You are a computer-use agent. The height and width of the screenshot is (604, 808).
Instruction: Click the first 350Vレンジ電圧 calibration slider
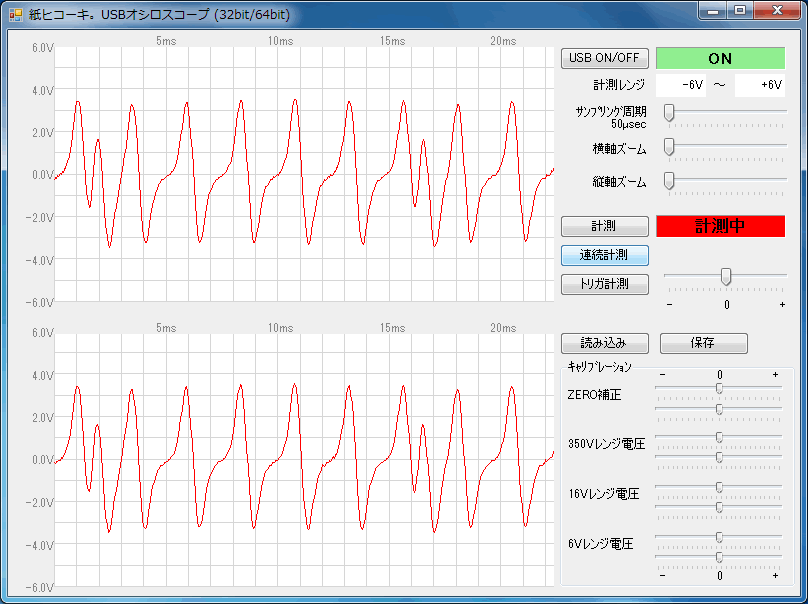coord(719,438)
